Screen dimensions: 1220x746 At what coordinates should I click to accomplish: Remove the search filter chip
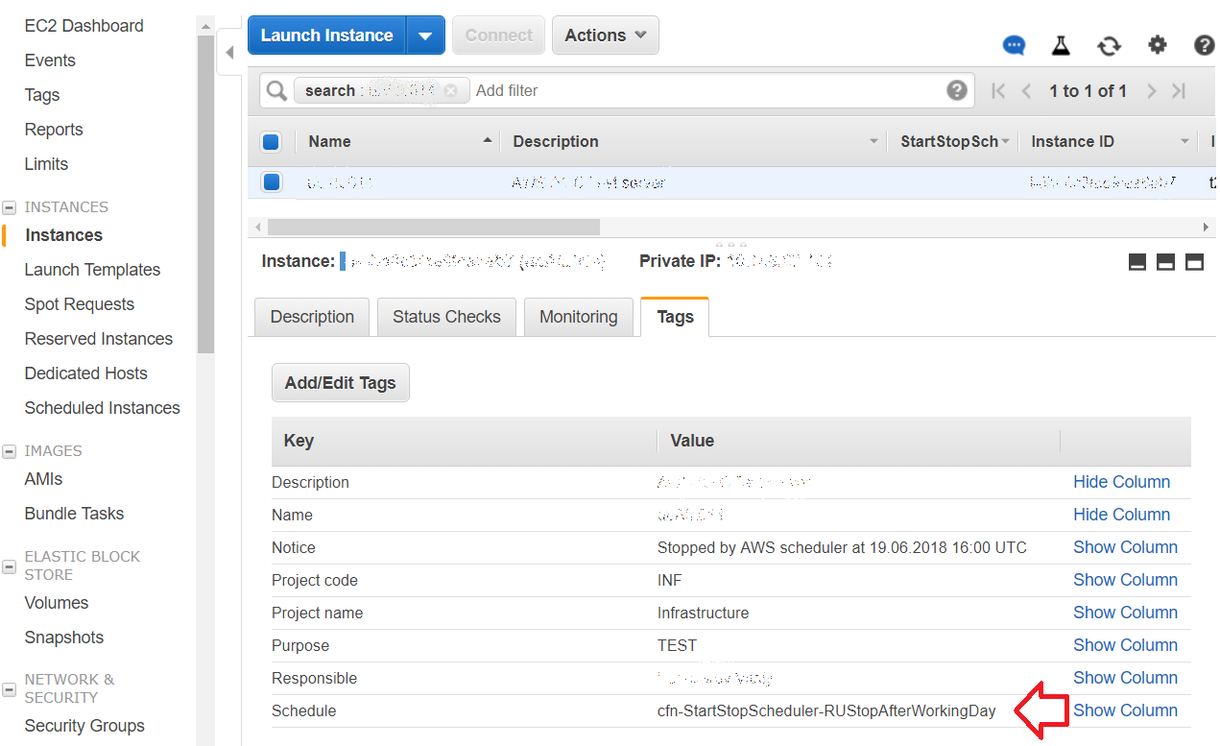coord(451,90)
